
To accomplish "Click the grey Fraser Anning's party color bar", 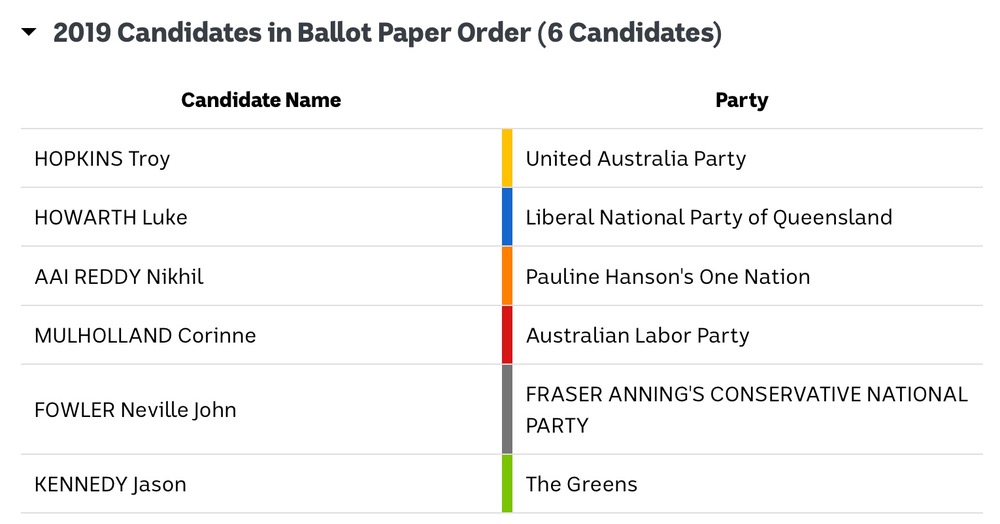I will click(507, 409).
